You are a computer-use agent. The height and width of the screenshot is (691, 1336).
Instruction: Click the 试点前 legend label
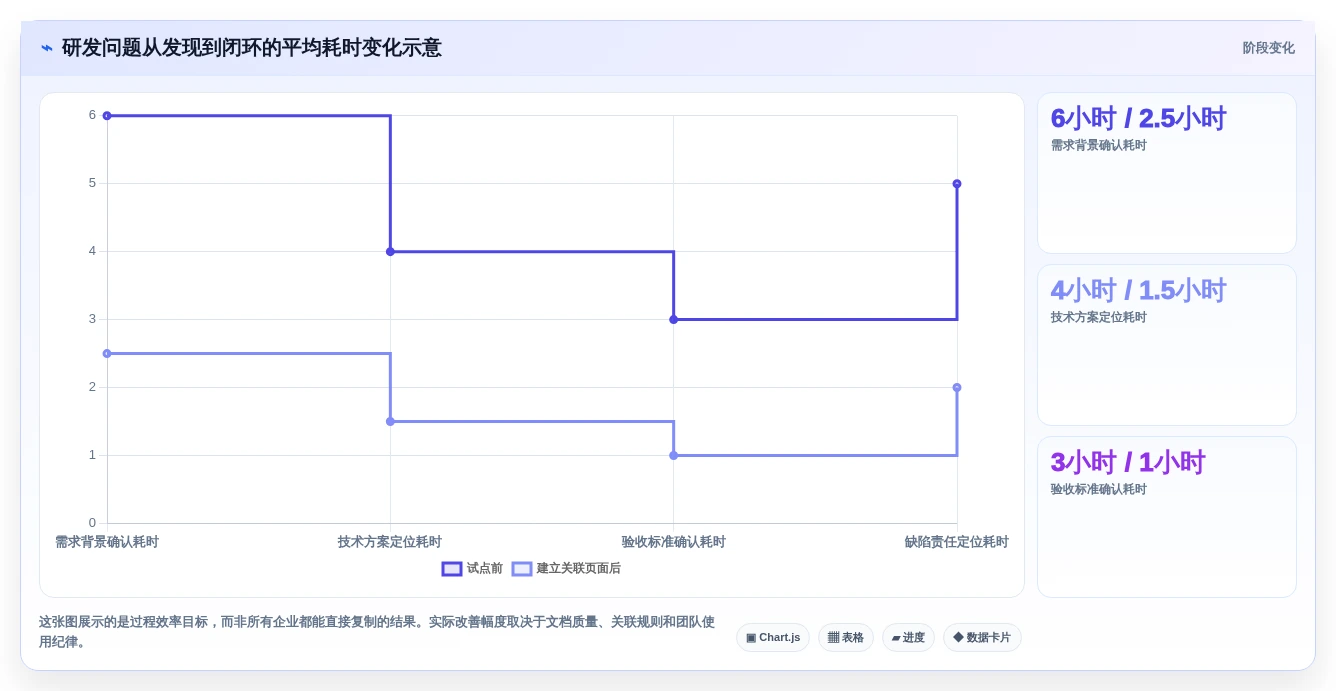click(x=484, y=569)
